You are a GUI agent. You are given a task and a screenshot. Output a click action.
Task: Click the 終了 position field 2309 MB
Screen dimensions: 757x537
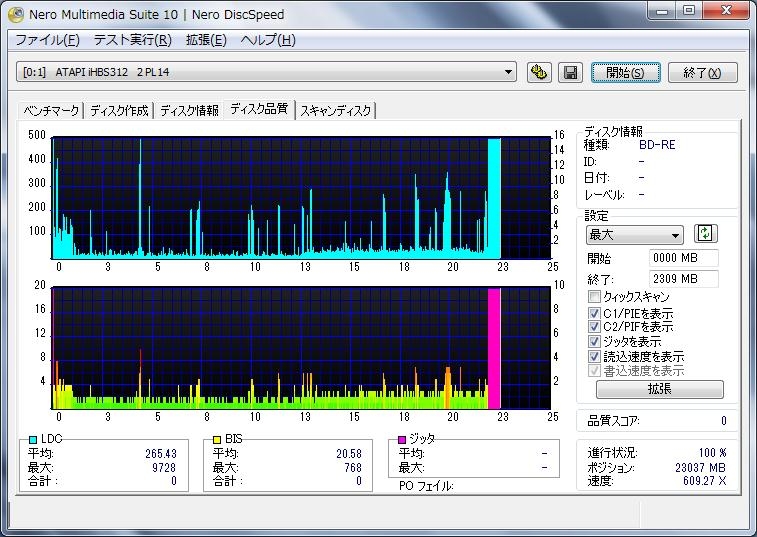pos(684,279)
